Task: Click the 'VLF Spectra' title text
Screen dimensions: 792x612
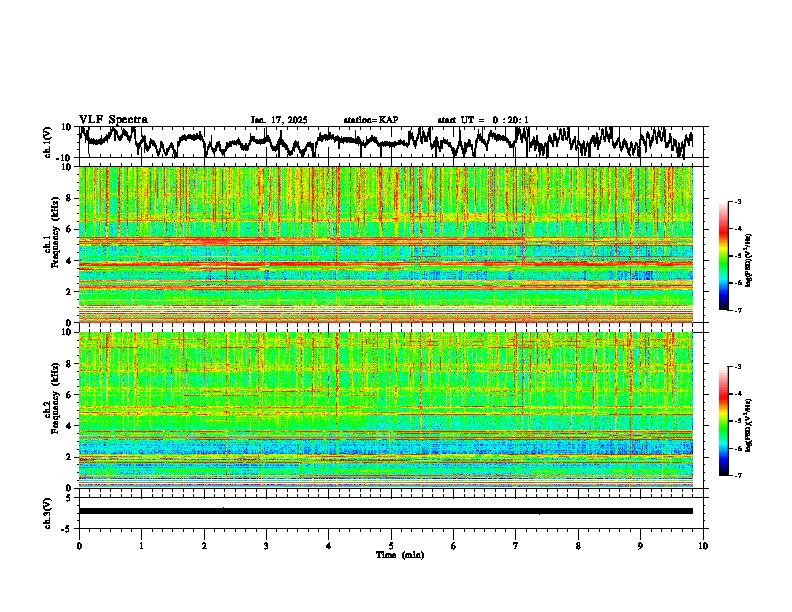Action: [113, 120]
